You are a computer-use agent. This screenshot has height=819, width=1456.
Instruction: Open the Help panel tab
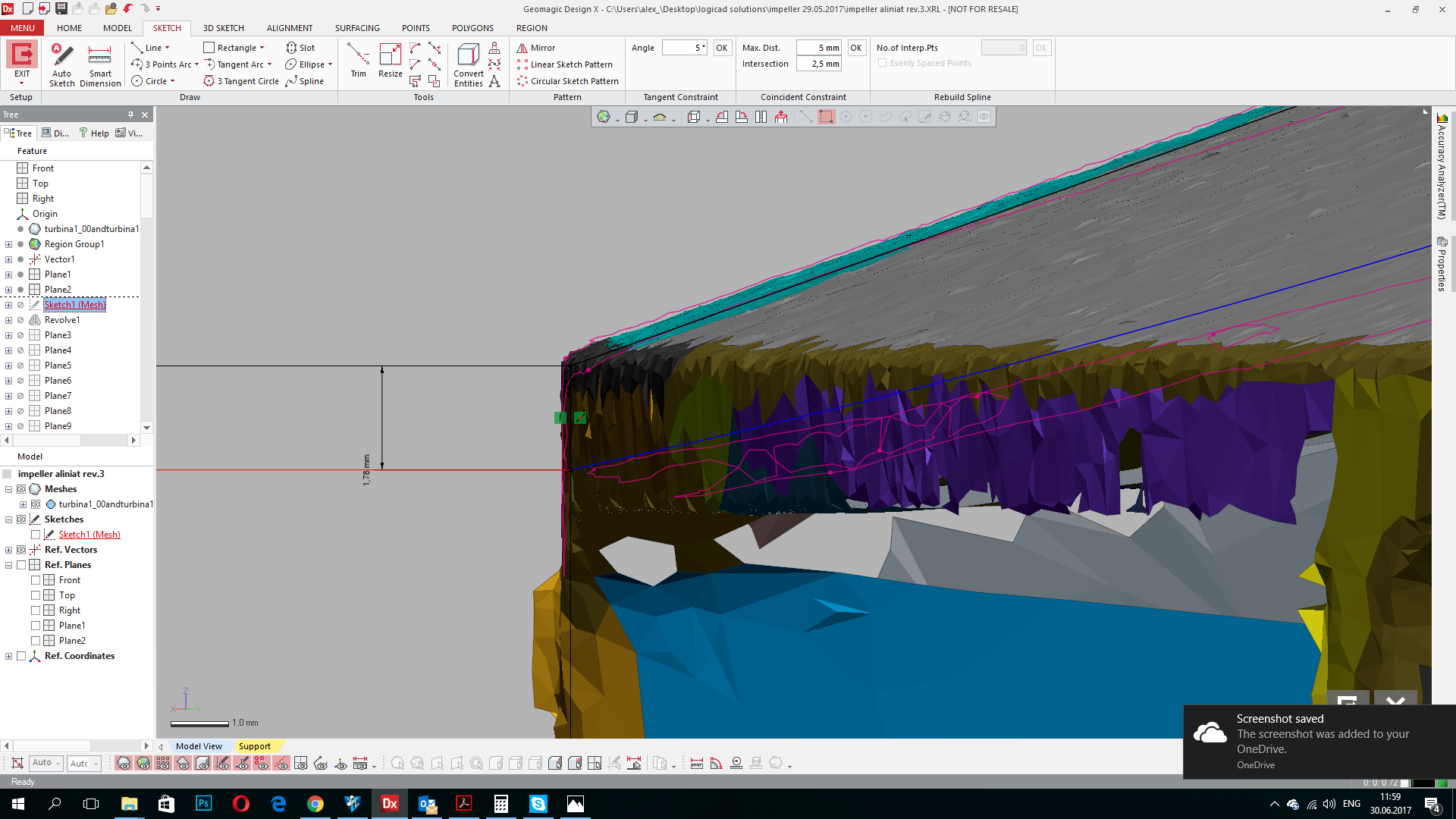(x=94, y=133)
